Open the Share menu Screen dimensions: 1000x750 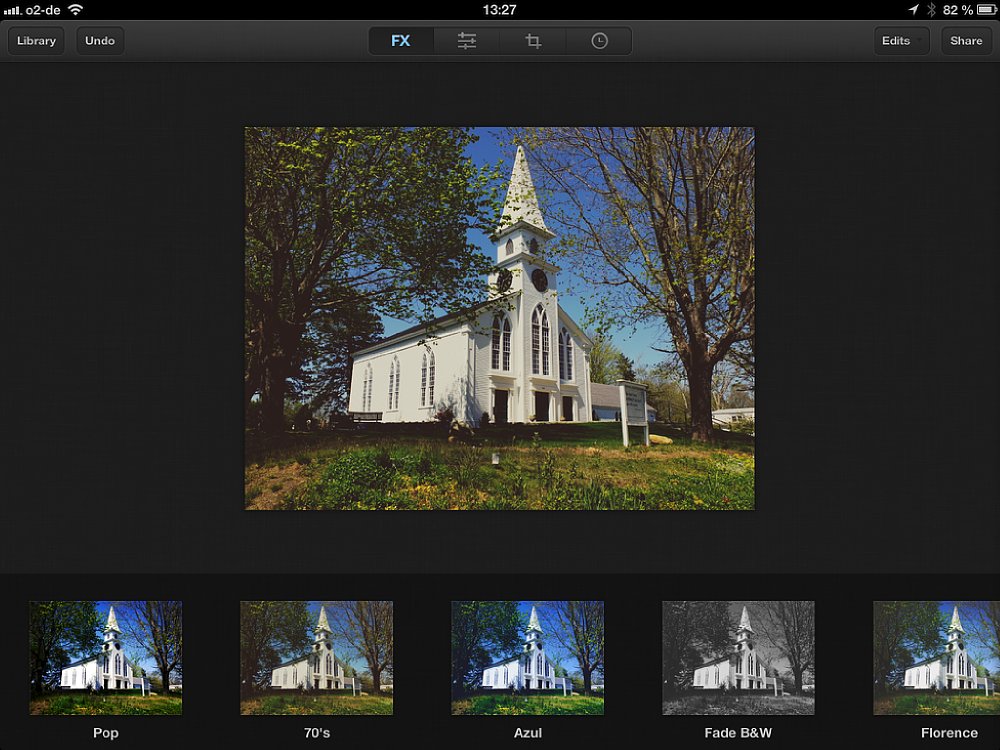click(966, 41)
